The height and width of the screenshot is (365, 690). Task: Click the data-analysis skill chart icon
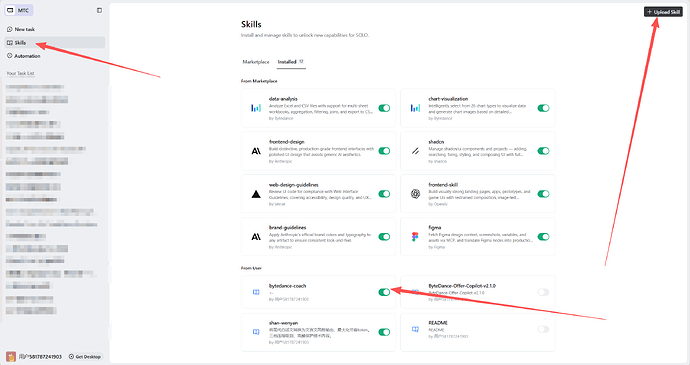tap(256, 108)
